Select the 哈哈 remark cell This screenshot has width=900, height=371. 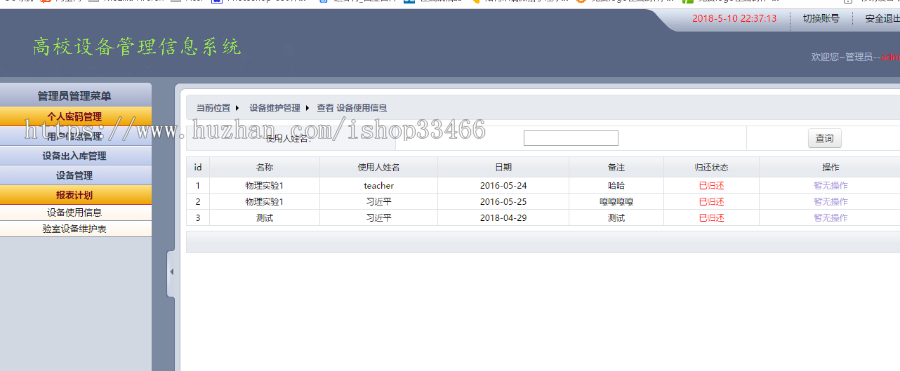pos(616,186)
